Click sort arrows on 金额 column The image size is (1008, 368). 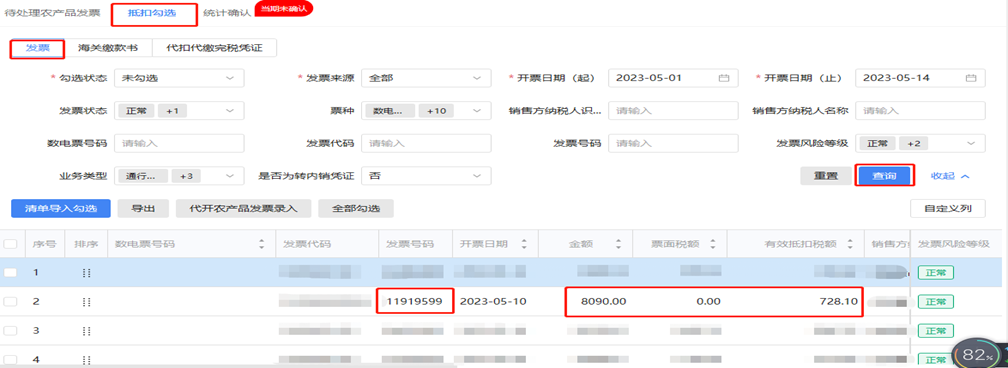(x=618, y=244)
